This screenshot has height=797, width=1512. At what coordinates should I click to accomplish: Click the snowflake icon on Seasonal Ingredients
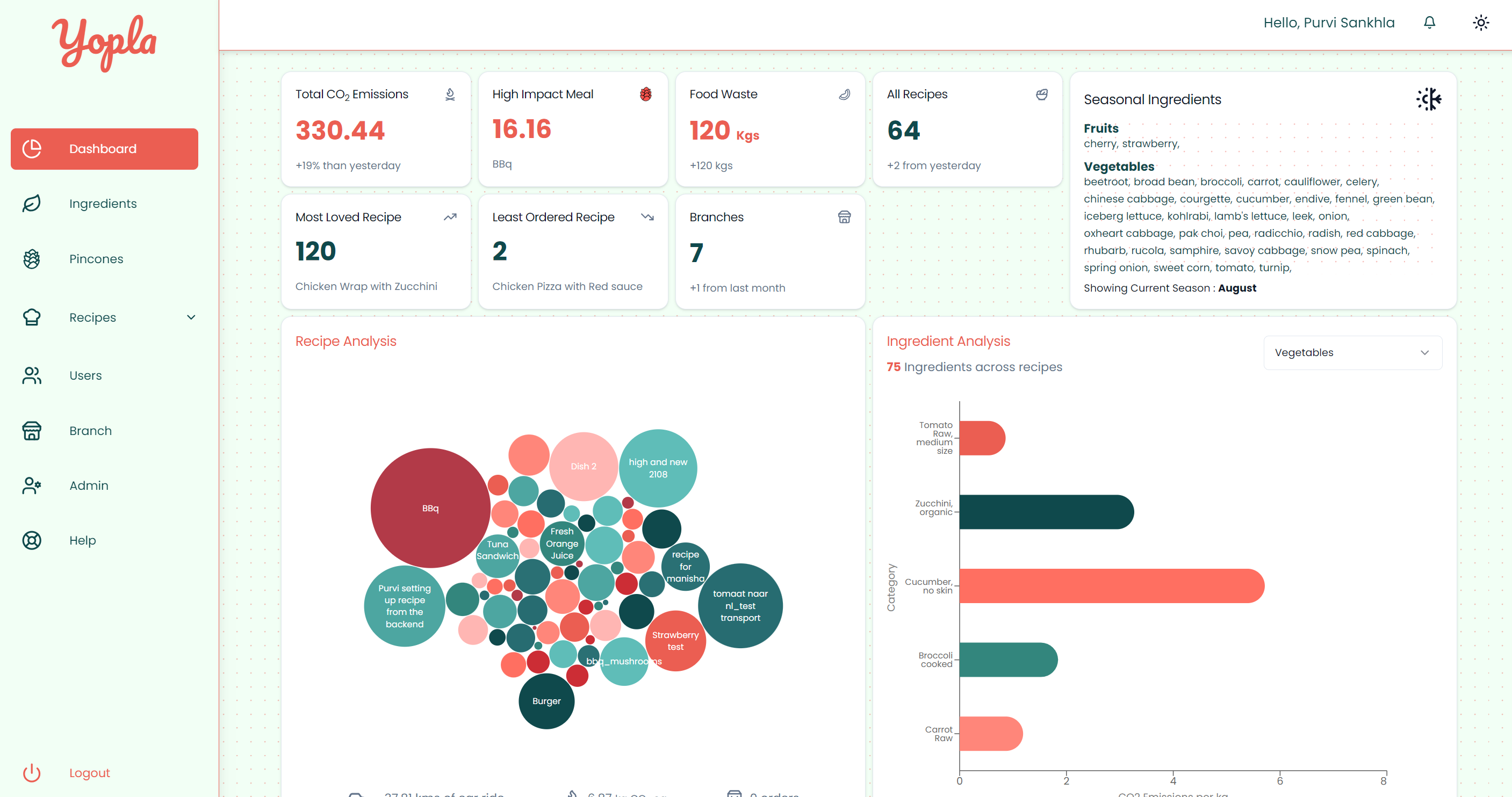pos(1428,99)
